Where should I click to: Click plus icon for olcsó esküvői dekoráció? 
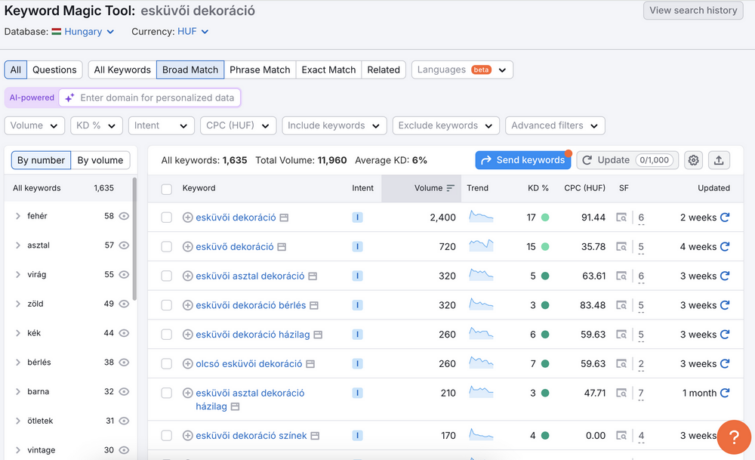click(188, 364)
